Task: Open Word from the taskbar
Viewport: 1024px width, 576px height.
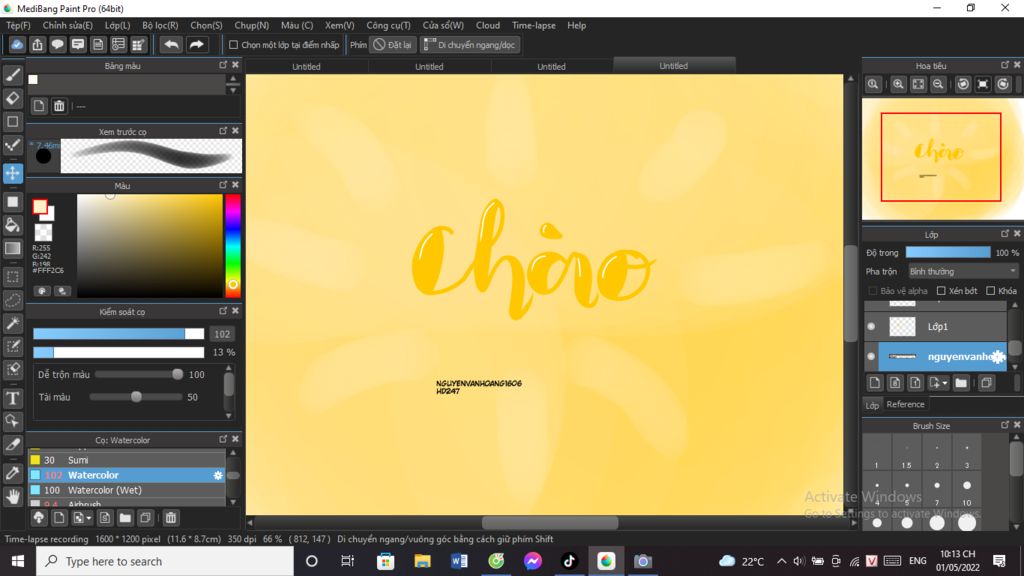Action: (458, 561)
